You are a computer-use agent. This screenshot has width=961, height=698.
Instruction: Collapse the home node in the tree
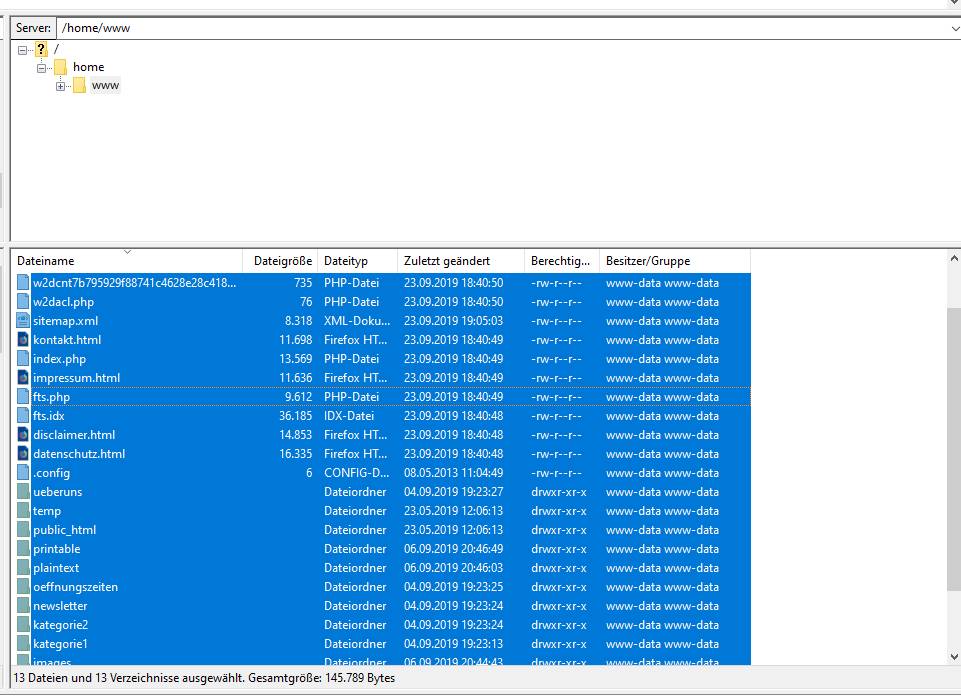41,66
